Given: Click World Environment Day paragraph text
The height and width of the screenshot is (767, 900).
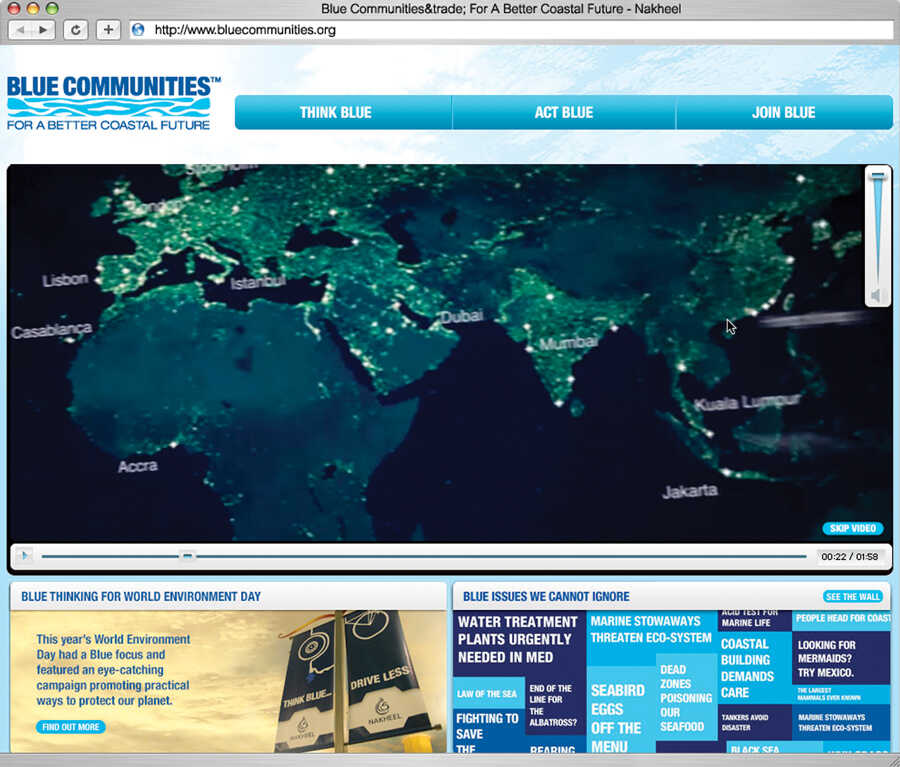Looking at the screenshot, I should (113, 670).
